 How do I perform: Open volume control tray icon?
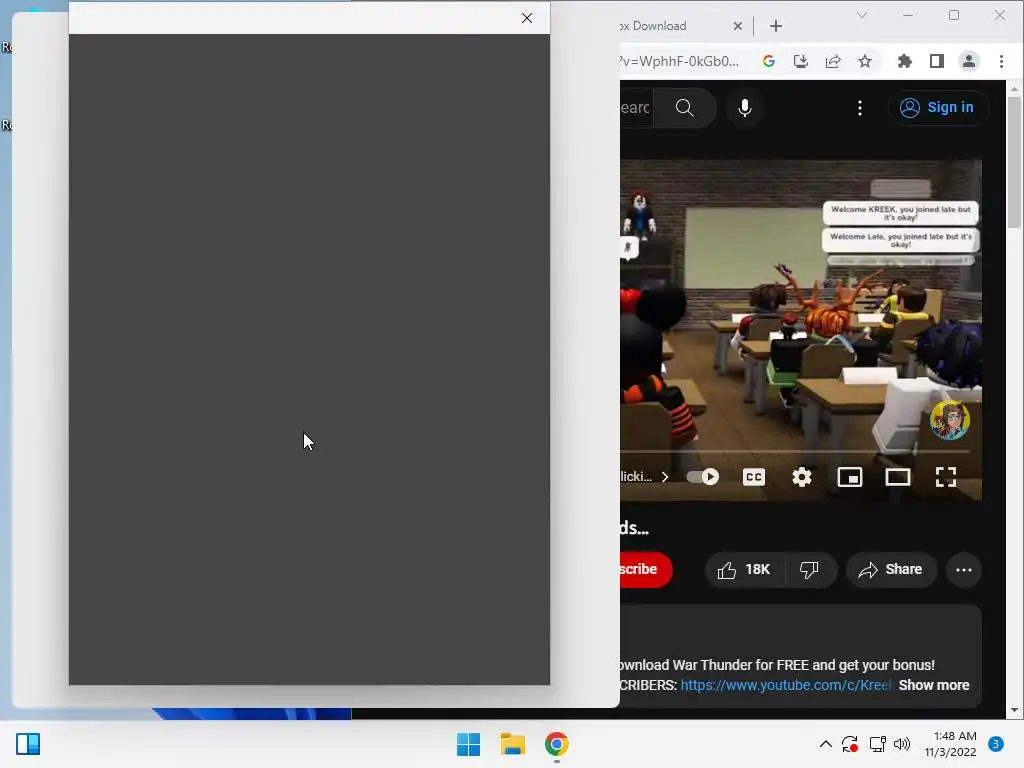[x=902, y=744]
